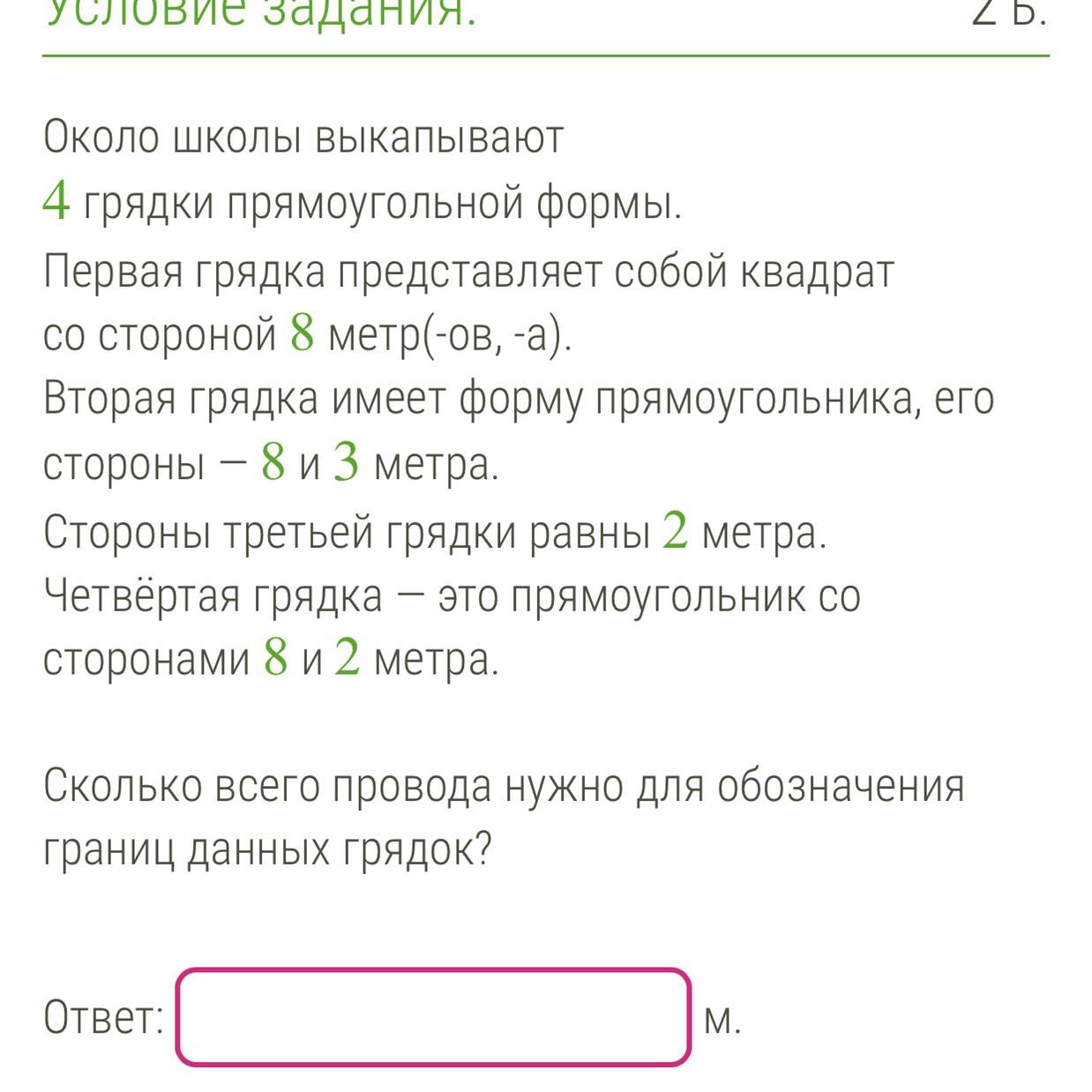
Task: Click the text границ данных грядок?
Action: 267,850
